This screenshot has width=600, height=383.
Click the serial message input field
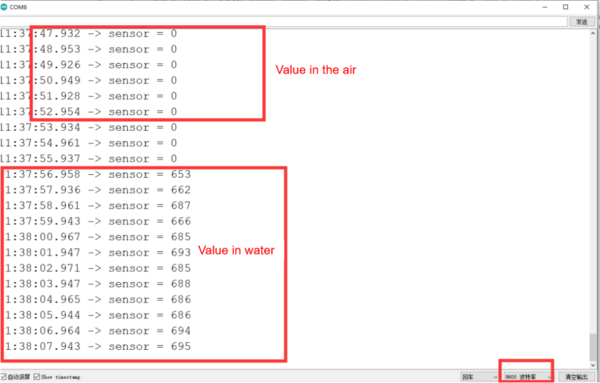point(284,22)
